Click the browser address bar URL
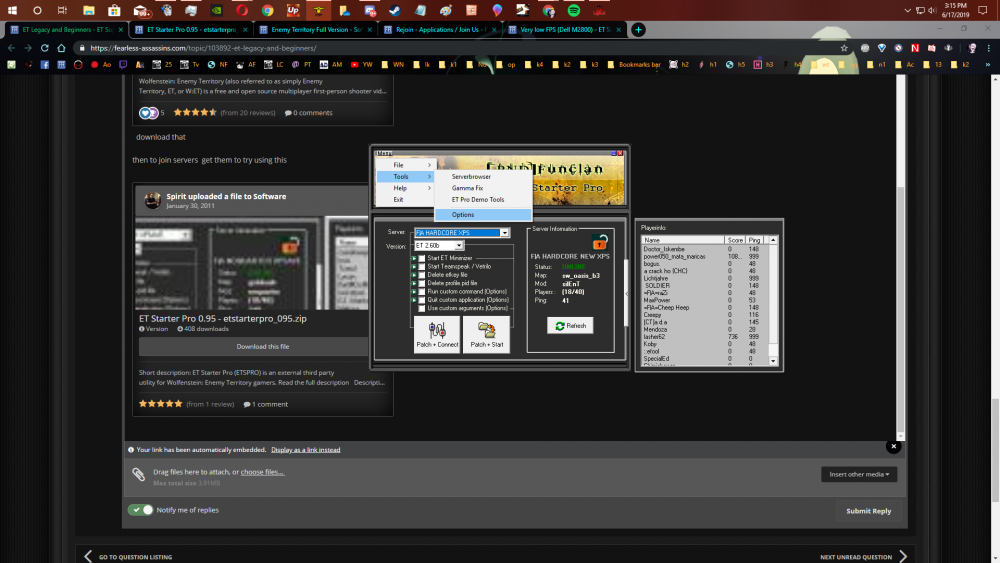1000x563 pixels. coord(203,48)
